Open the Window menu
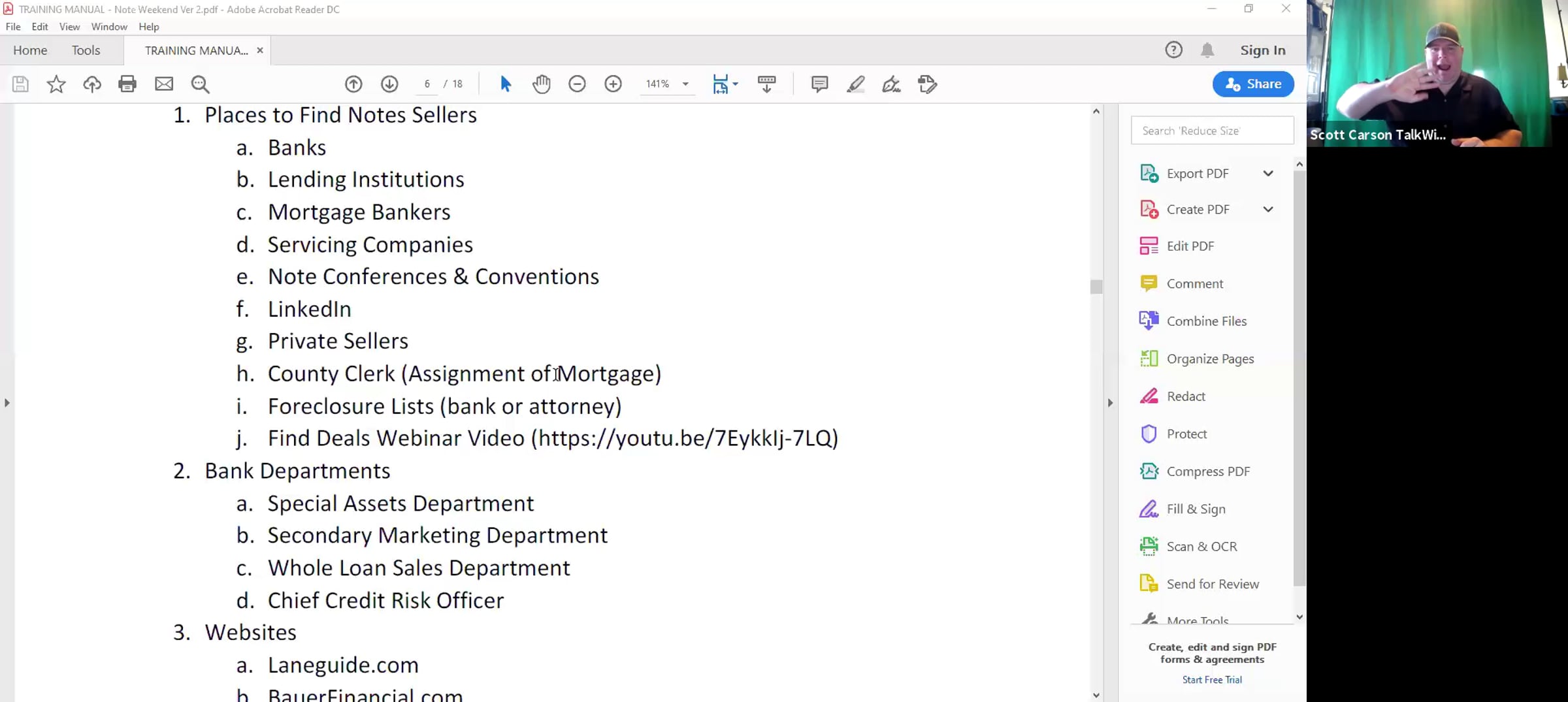The height and width of the screenshot is (702, 1568). pyautogui.click(x=109, y=27)
